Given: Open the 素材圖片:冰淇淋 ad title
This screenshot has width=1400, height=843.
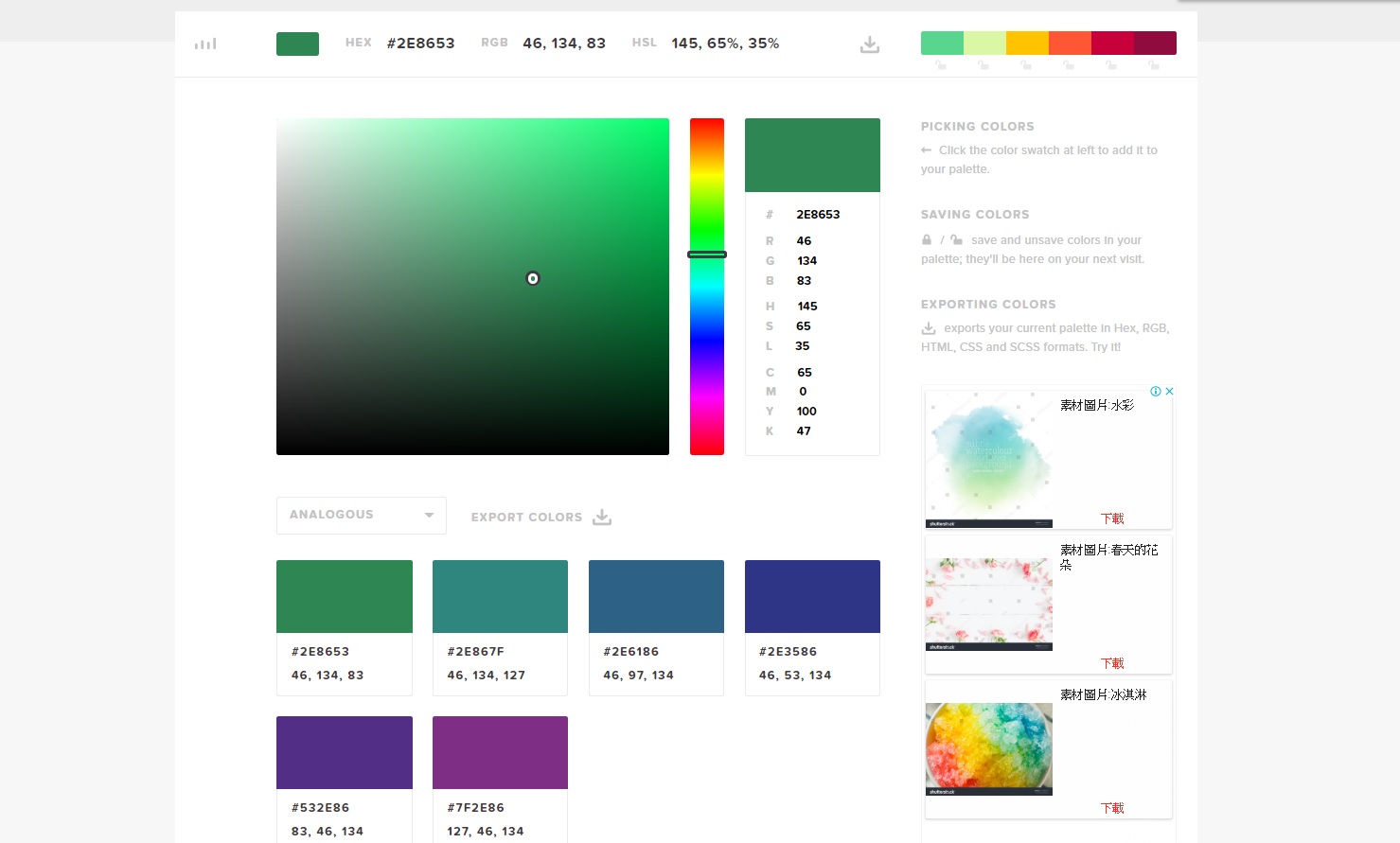Looking at the screenshot, I should click(x=1104, y=694).
